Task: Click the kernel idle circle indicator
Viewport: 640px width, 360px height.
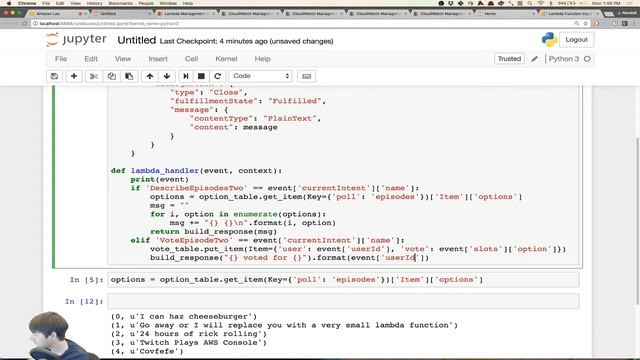Action: point(587,59)
